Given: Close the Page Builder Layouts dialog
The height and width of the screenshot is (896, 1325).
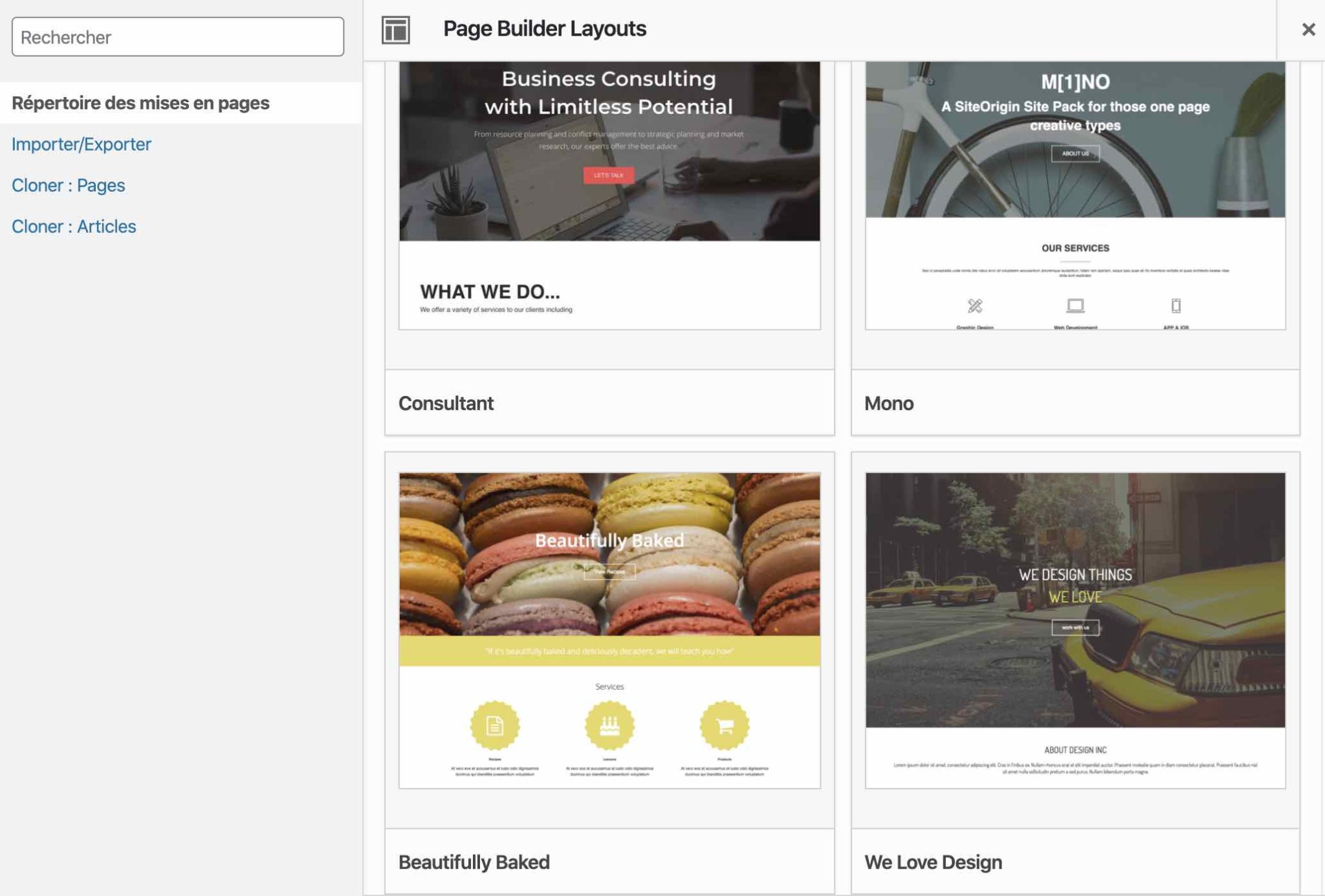Looking at the screenshot, I should tap(1308, 30).
